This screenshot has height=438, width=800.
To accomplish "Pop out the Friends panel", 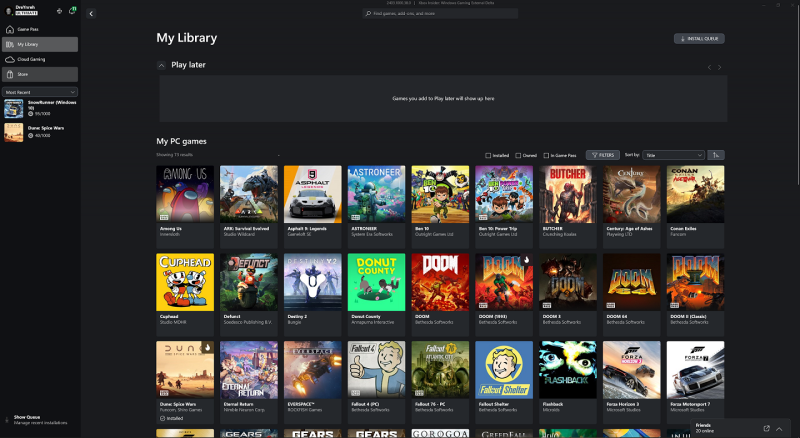I will coord(766,428).
